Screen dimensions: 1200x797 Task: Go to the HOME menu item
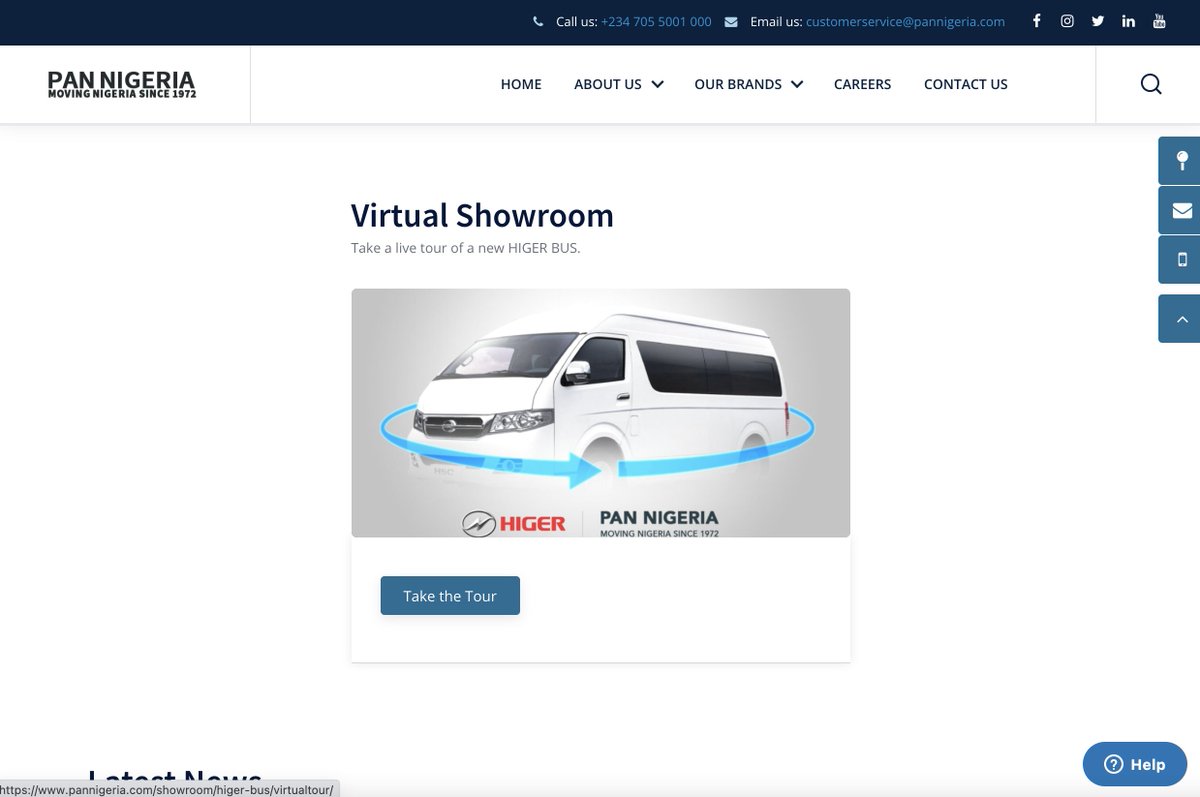[x=521, y=84]
